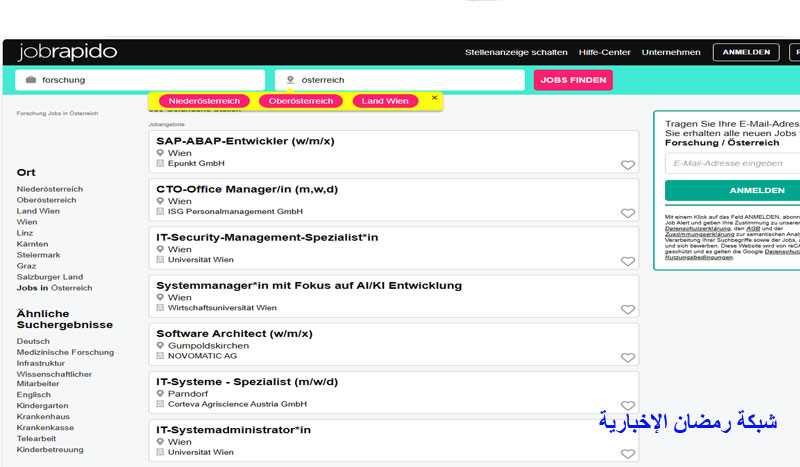Favorite the IT-Systemadministrator*in job

[627, 453]
